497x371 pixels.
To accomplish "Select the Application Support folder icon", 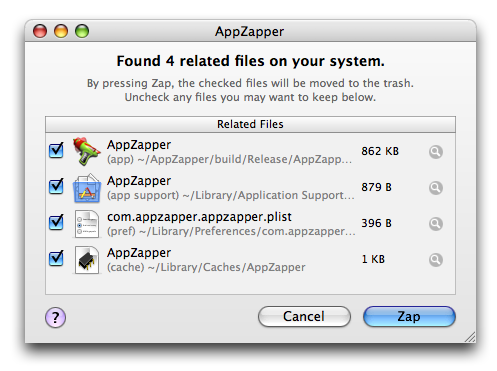I will coord(86,188).
